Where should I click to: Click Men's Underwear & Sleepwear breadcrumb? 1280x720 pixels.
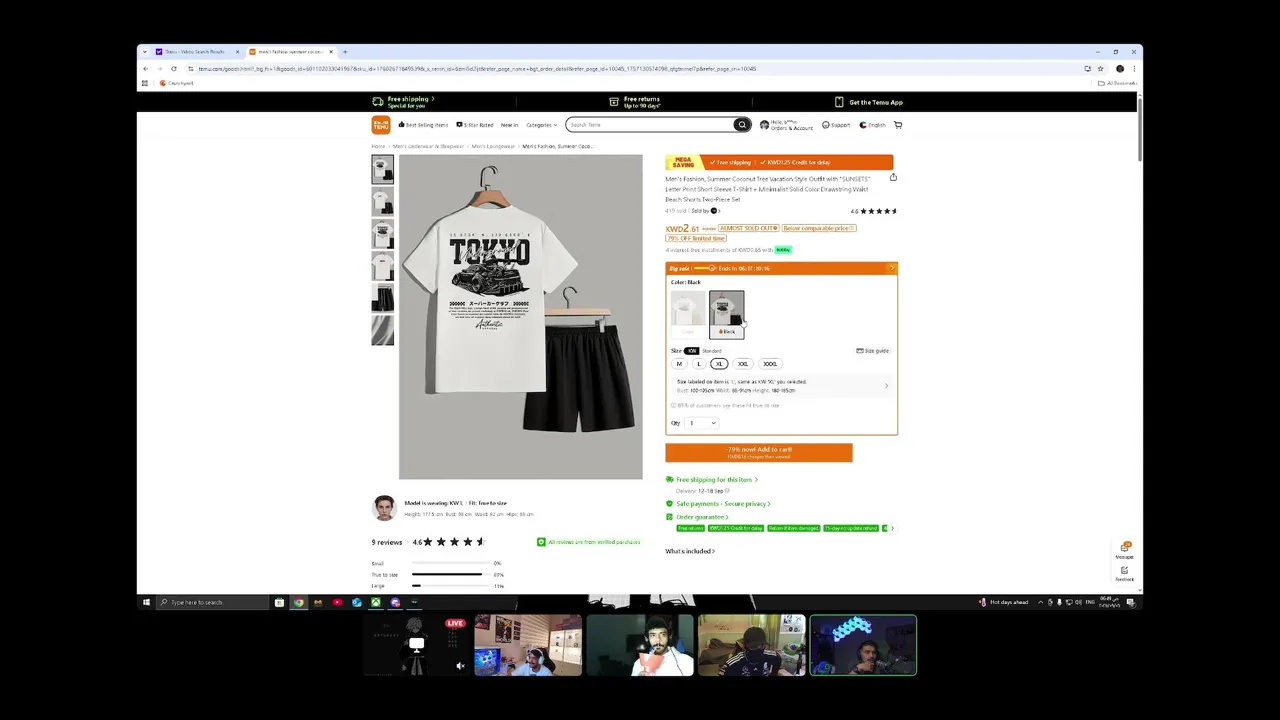pos(428,146)
